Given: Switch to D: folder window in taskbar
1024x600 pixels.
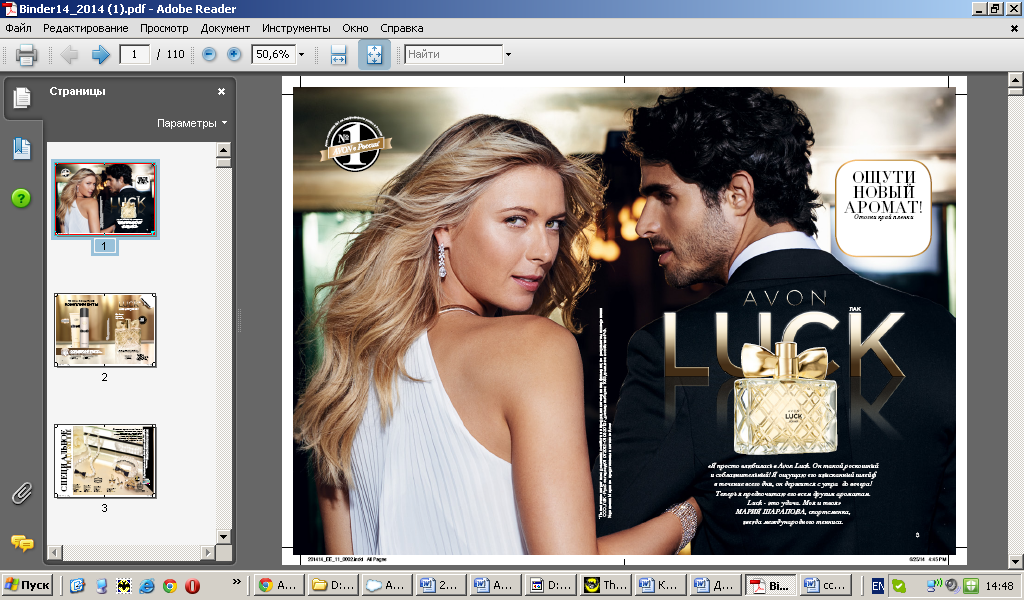Looking at the screenshot, I should click(332, 585).
